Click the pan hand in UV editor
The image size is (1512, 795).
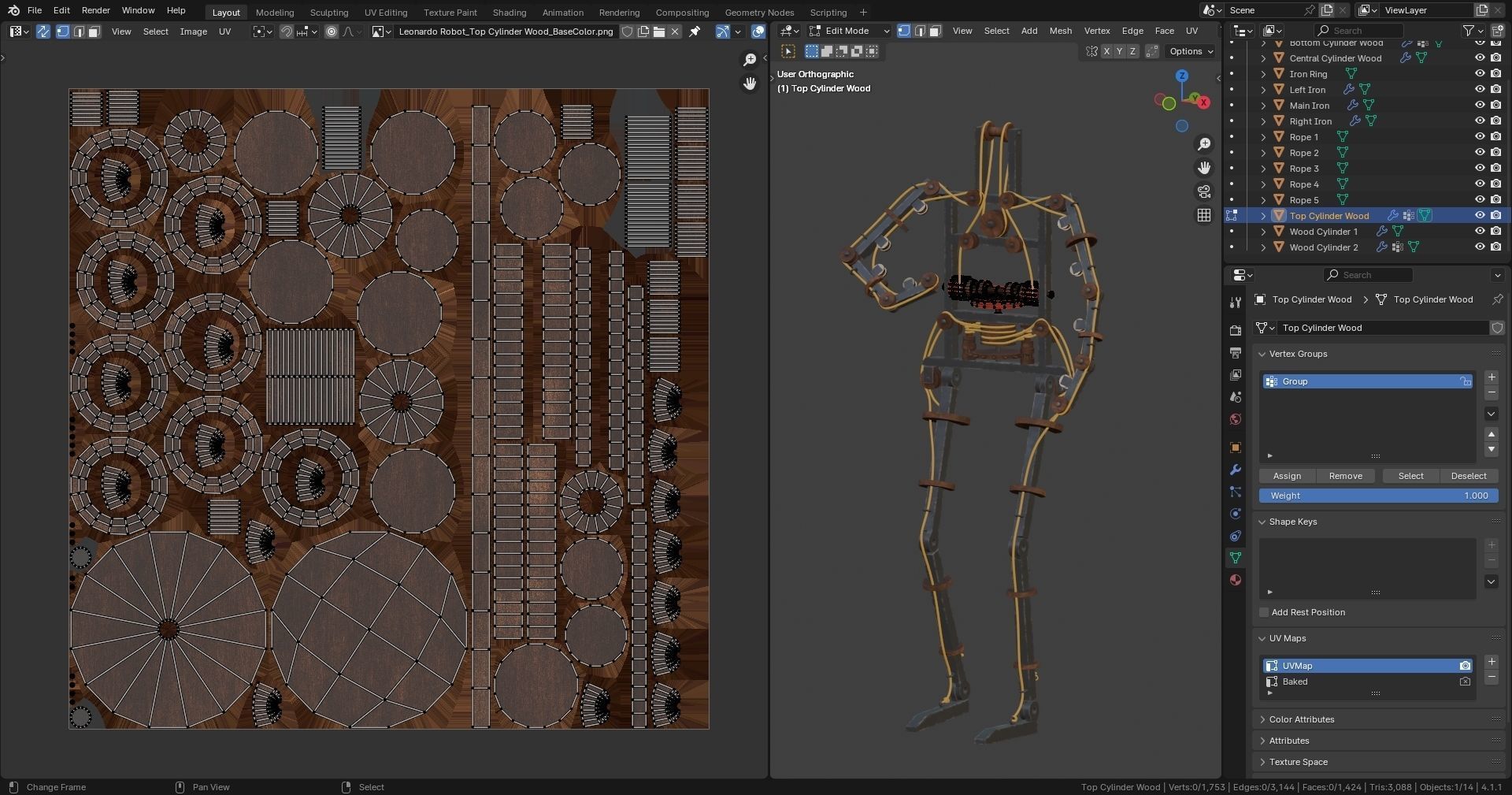pyautogui.click(x=750, y=84)
